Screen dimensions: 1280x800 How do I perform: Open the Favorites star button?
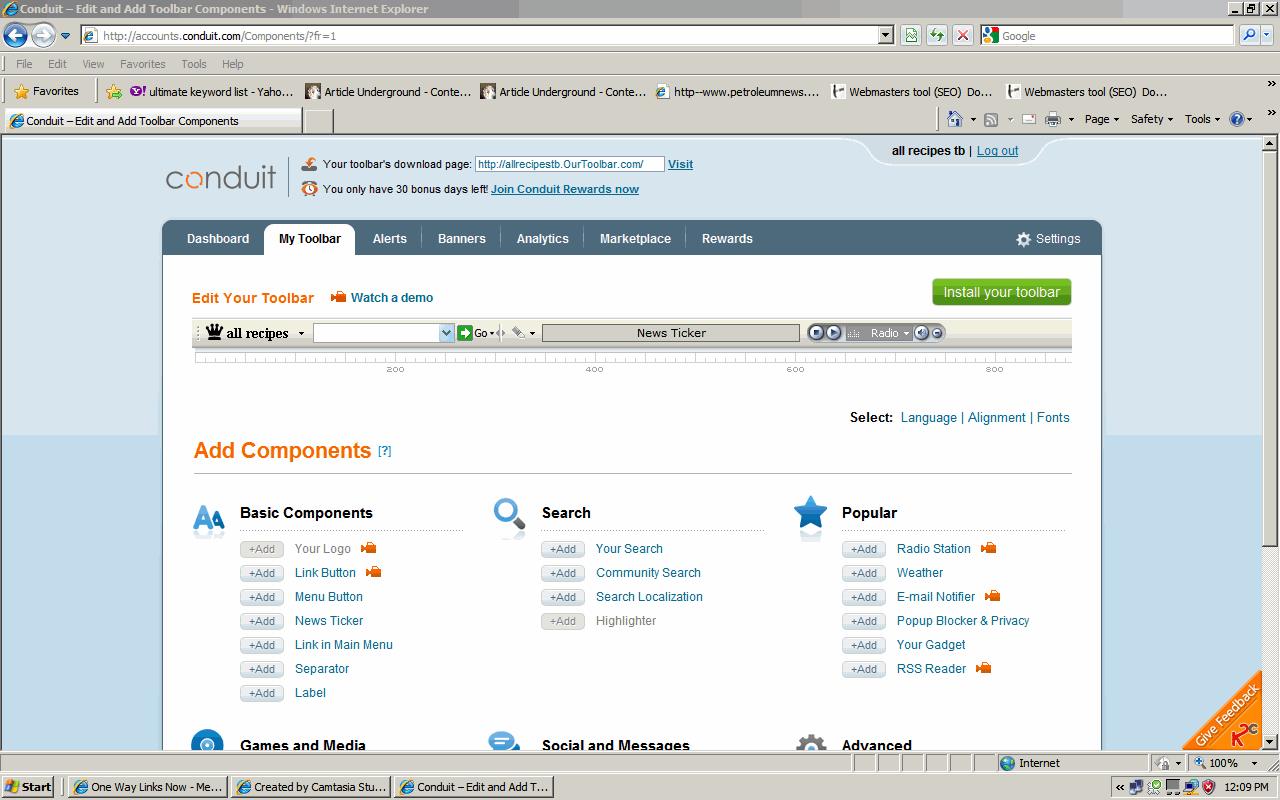46,91
